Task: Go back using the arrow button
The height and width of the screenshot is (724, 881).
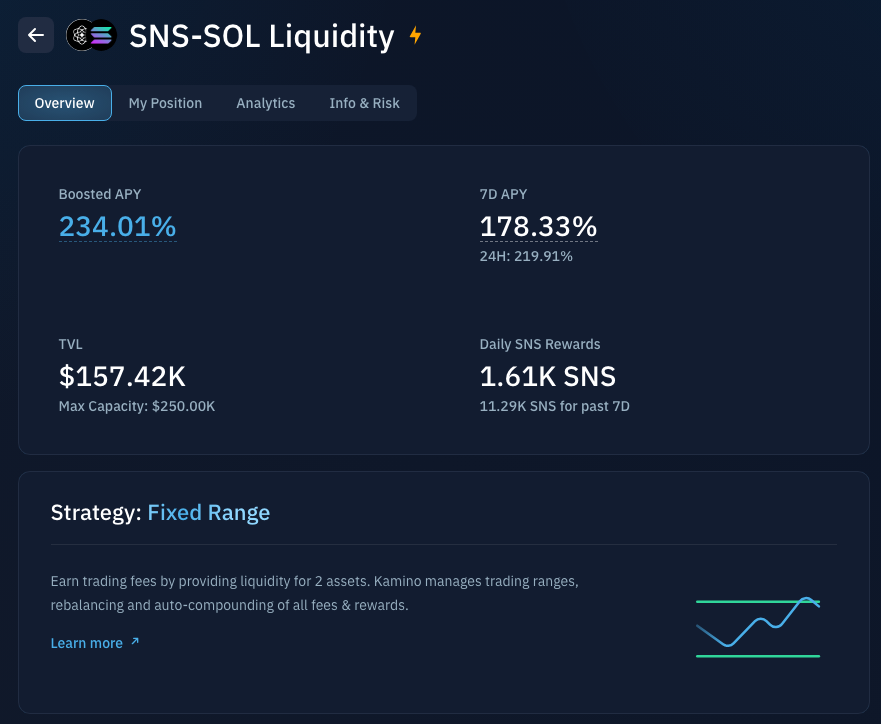Action: (x=36, y=35)
